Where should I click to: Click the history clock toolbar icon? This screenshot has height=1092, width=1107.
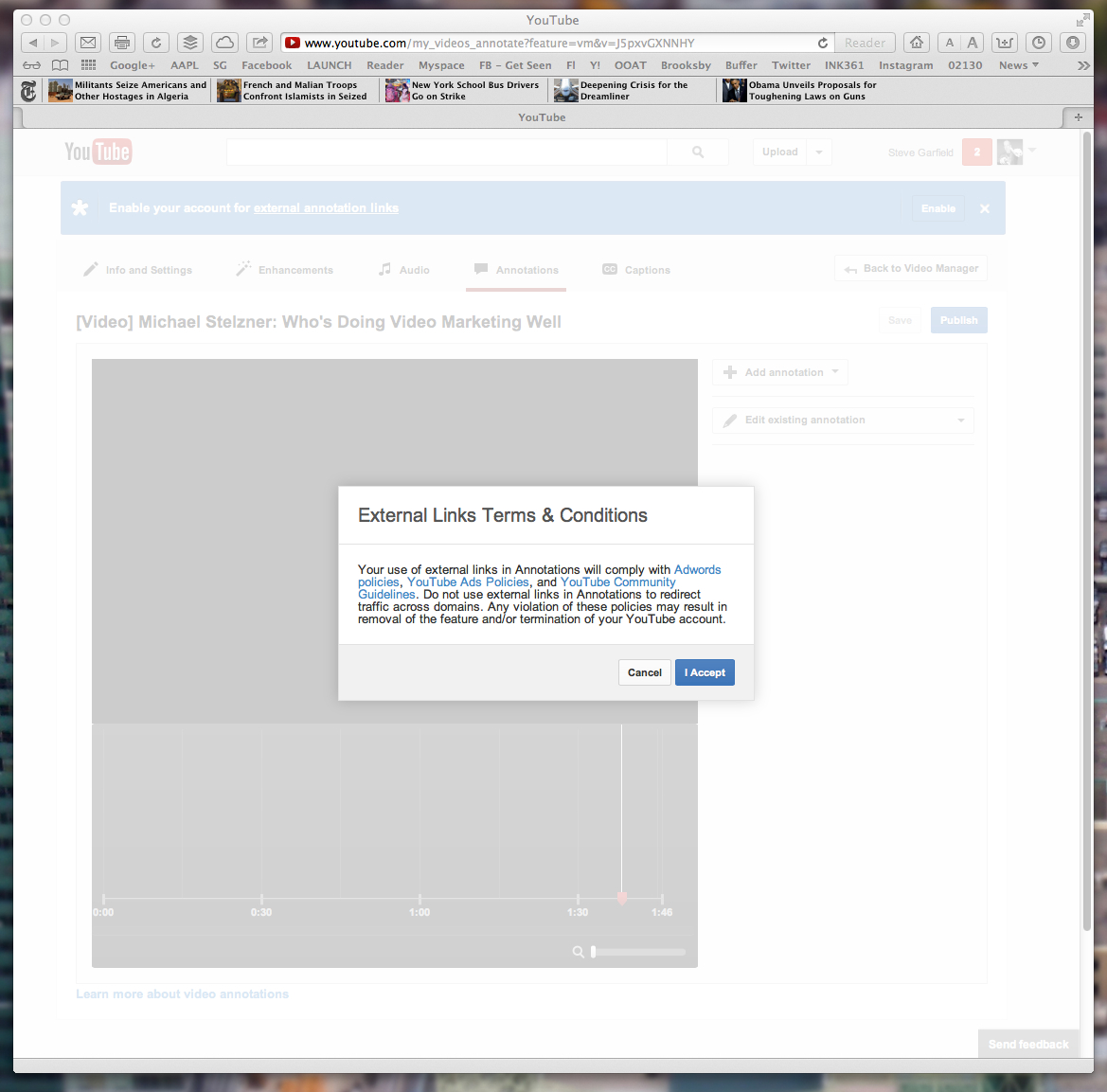[x=1039, y=43]
